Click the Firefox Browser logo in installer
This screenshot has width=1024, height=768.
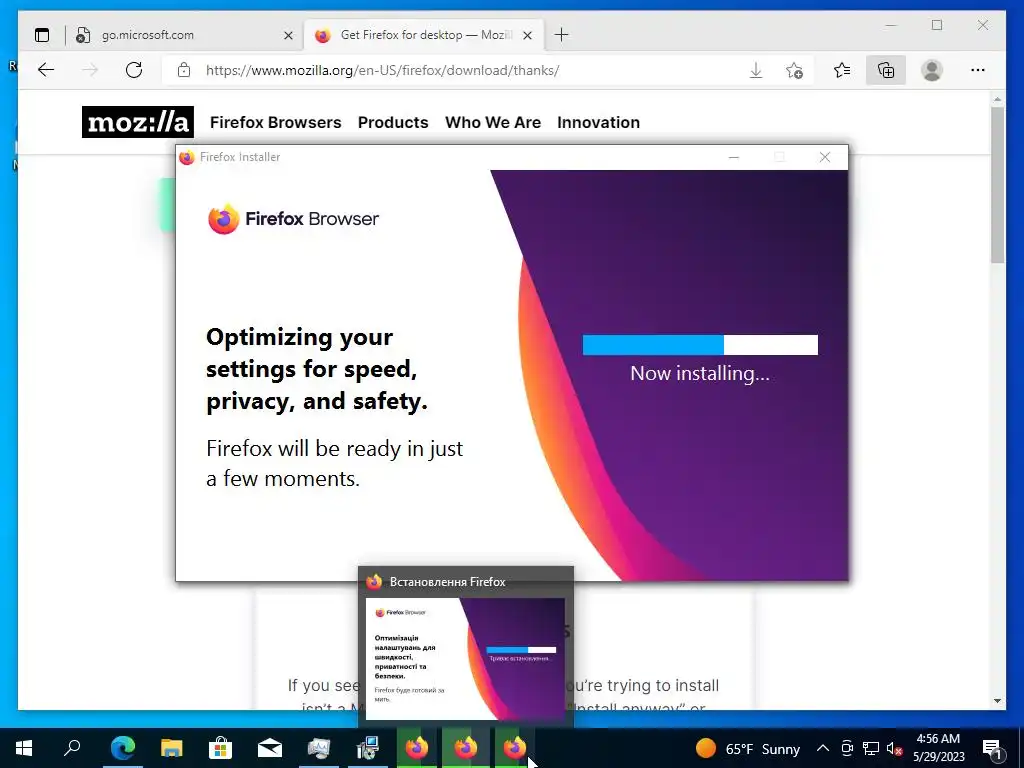[293, 219]
